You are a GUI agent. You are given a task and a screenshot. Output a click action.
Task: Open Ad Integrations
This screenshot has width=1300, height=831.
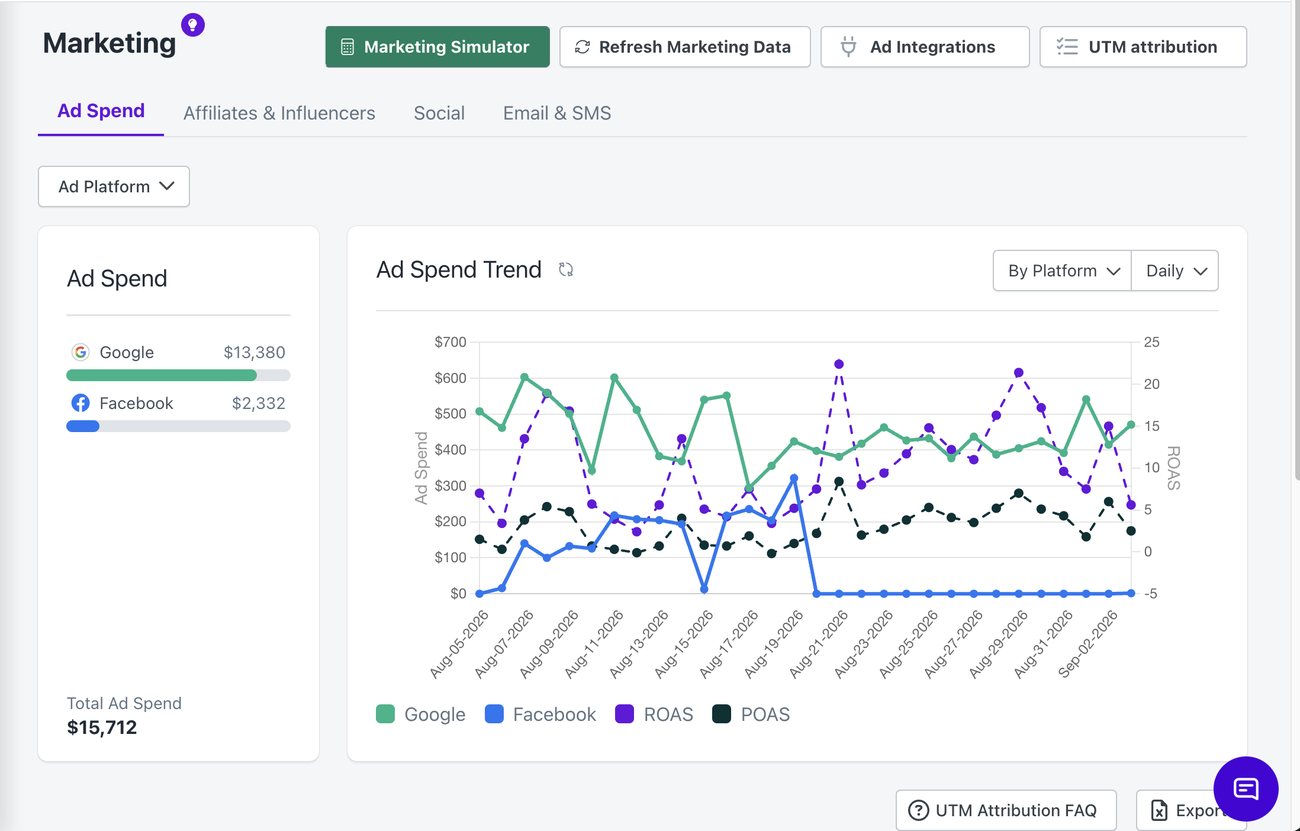tap(925, 47)
